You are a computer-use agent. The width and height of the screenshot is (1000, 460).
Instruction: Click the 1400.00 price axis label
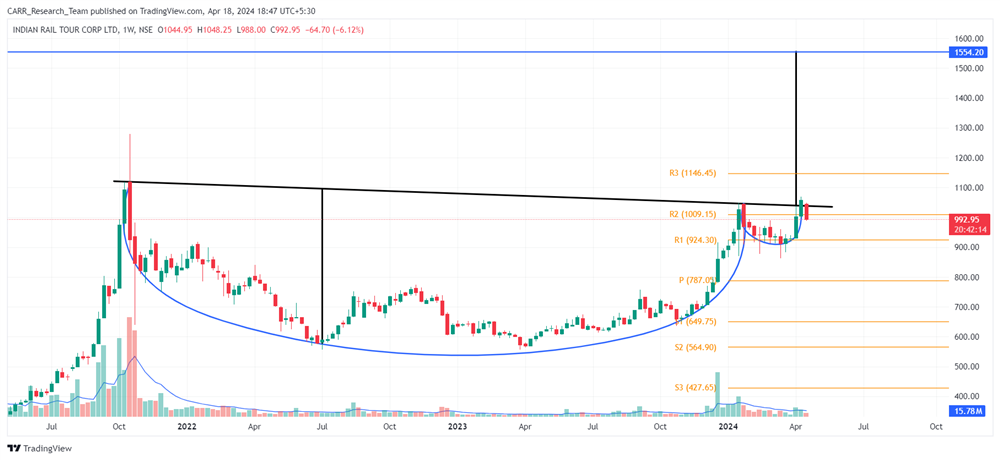[x=970, y=98]
